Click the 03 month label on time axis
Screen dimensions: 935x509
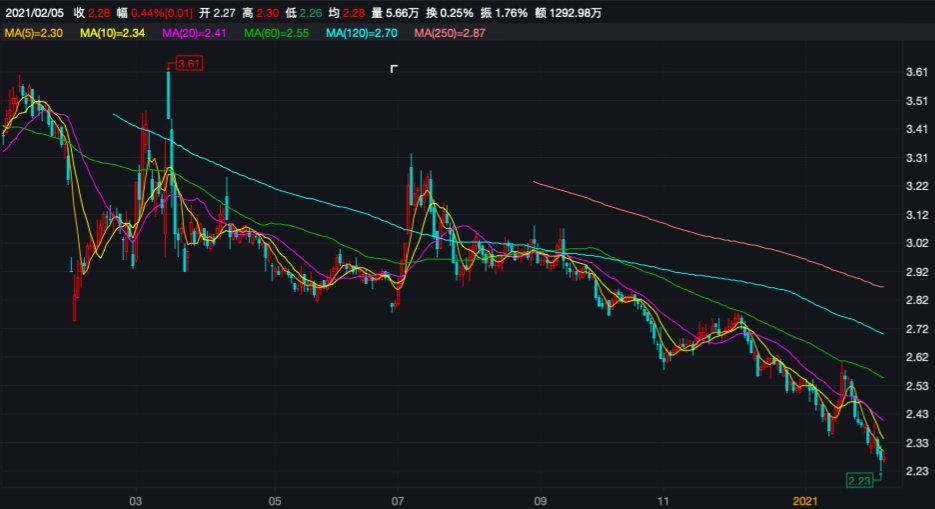pyautogui.click(x=136, y=499)
